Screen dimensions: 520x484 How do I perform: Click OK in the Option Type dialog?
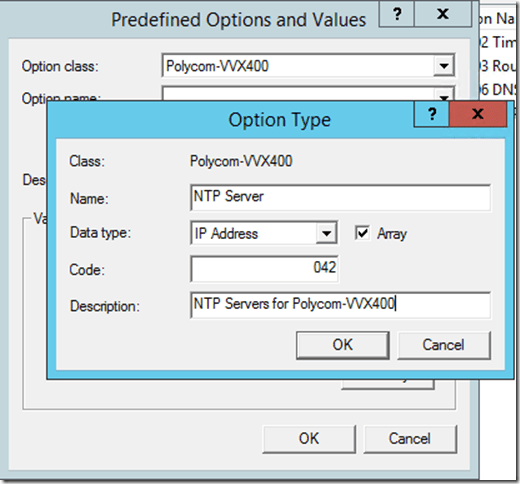pyautogui.click(x=343, y=345)
